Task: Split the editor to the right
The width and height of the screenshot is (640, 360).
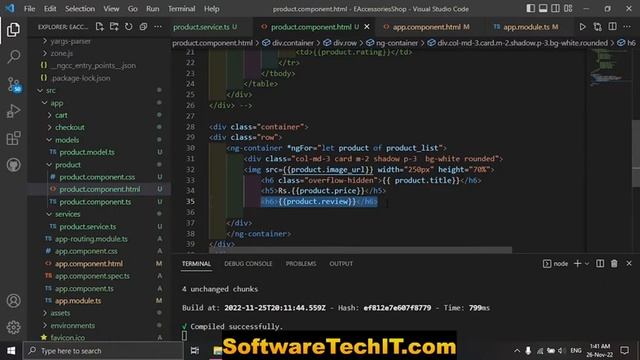Action: point(612,27)
